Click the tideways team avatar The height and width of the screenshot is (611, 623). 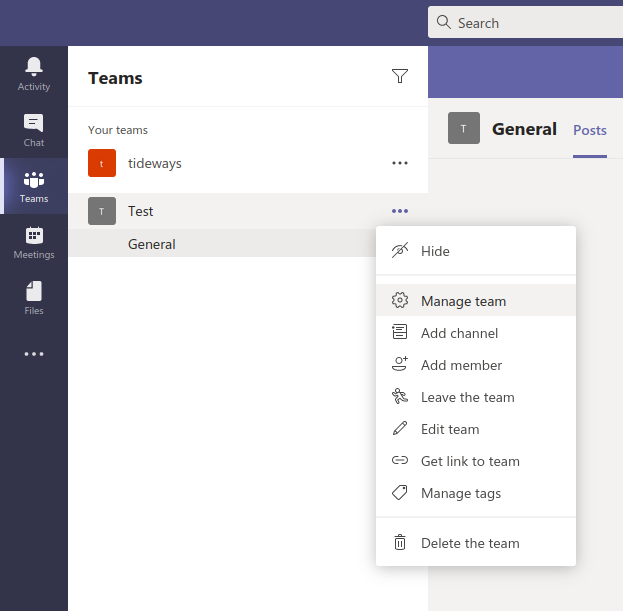pyautogui.click(x=102, y=163)
